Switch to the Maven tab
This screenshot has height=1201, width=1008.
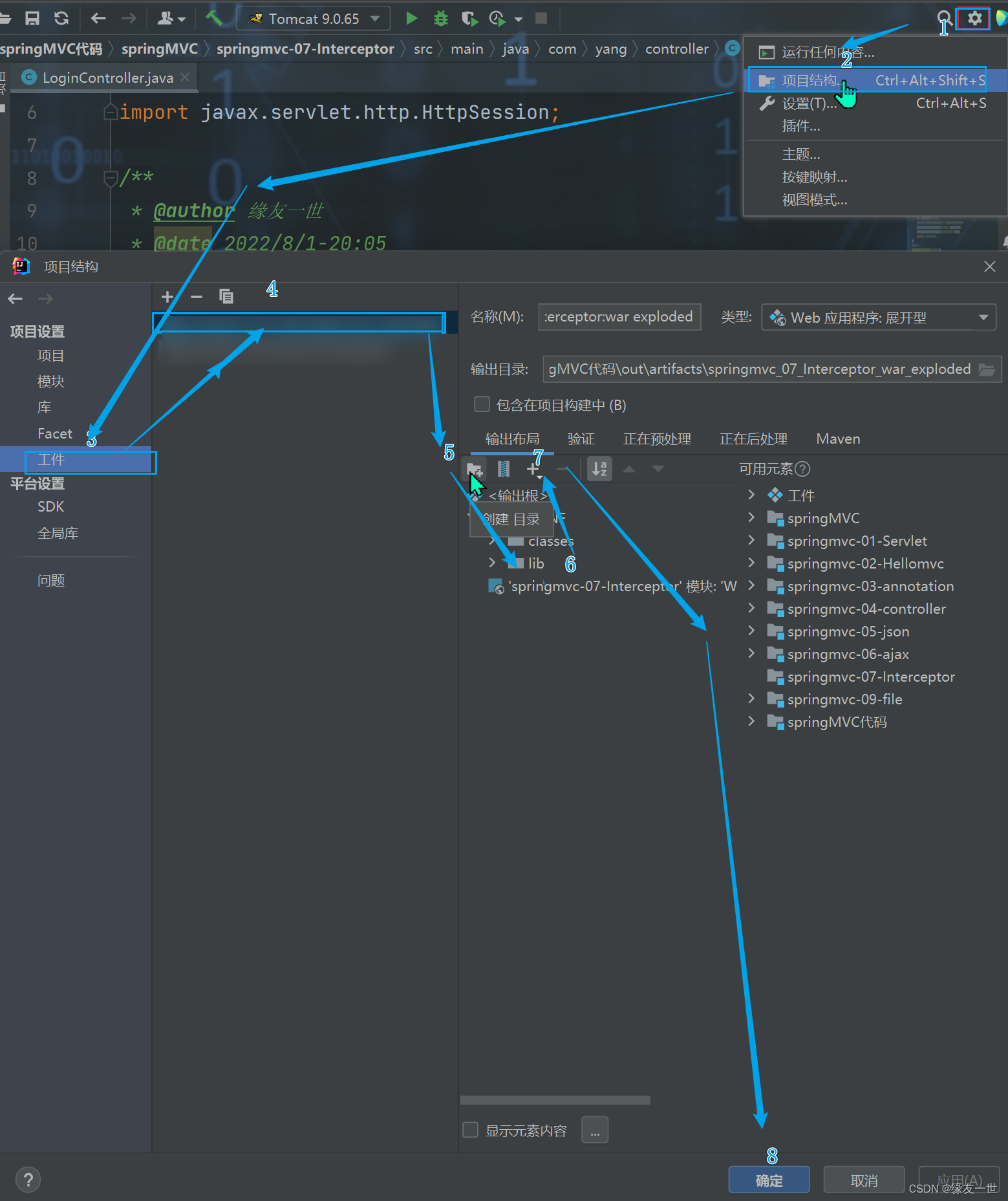(838, 438)
